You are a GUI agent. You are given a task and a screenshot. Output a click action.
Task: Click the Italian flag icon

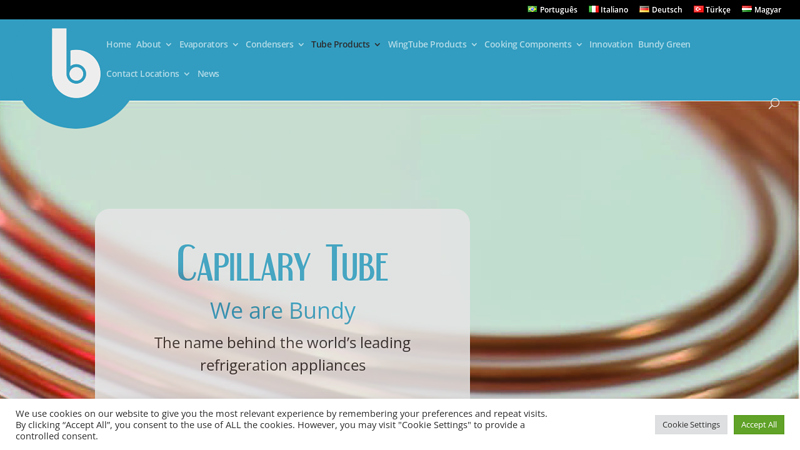(593, 9)
